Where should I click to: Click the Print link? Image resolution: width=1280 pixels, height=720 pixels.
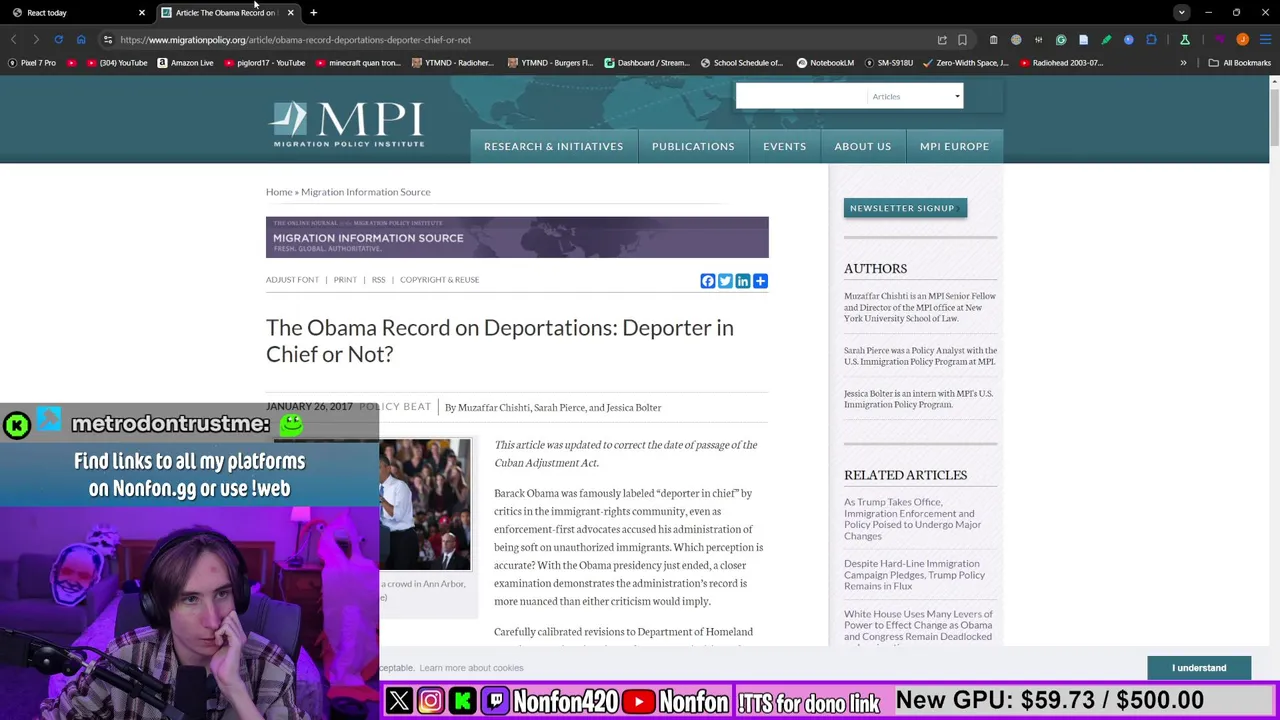(x=345, y=280)
